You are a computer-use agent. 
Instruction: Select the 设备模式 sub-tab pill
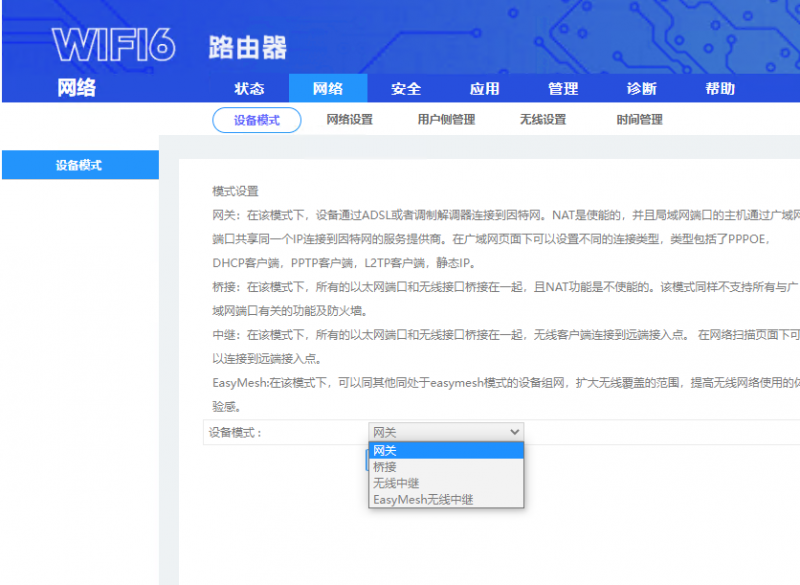(257, 120)
